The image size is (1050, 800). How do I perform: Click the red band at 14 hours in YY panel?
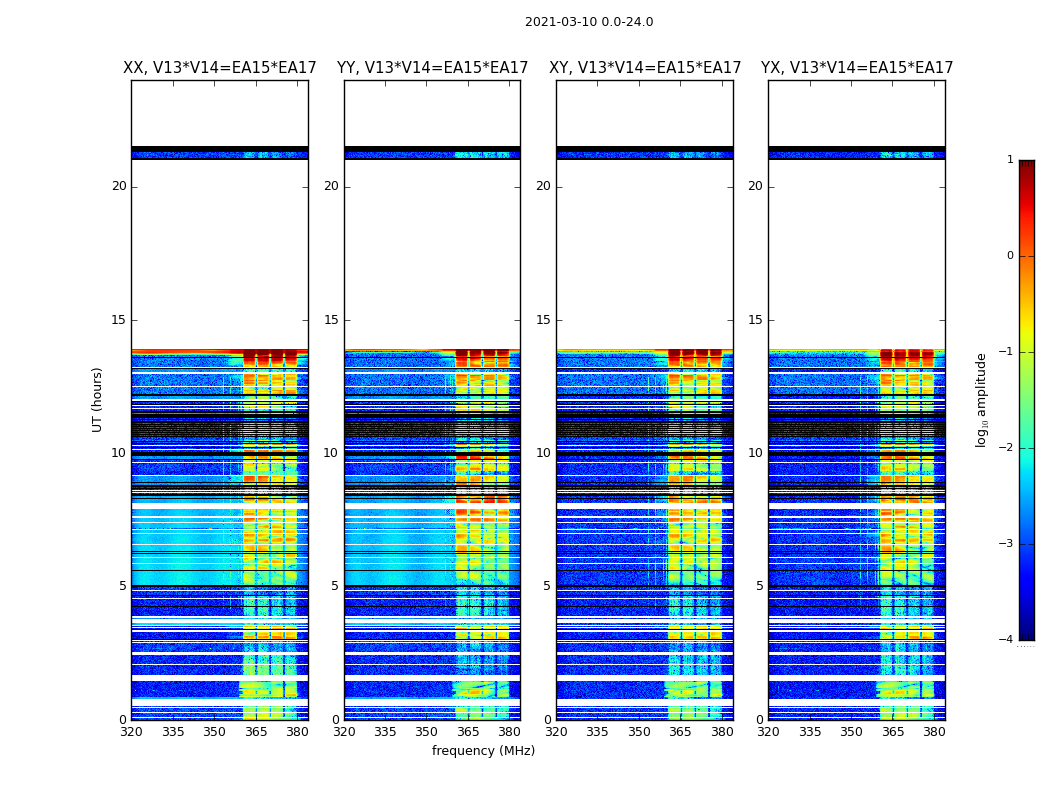(433, 350)
